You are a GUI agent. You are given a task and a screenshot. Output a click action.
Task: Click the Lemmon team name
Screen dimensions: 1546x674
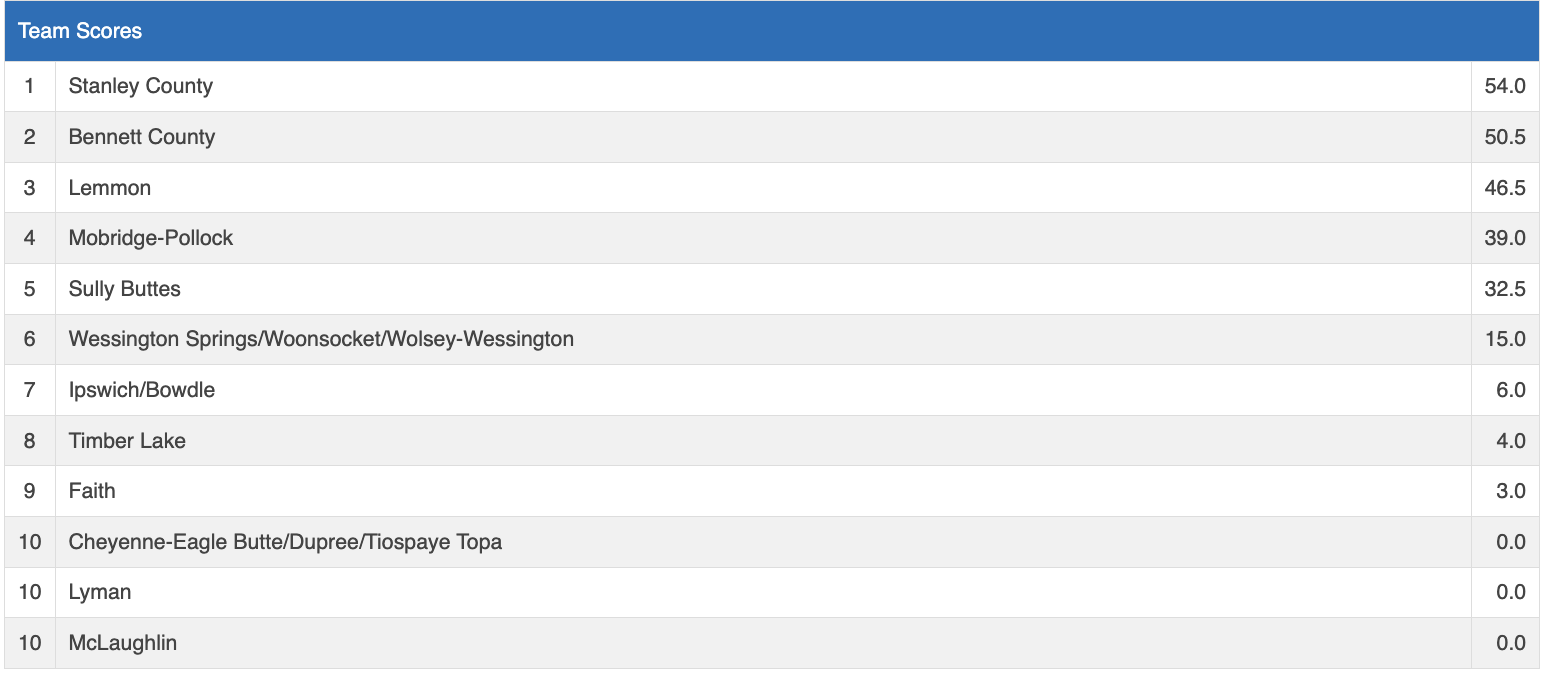[x=110, y=188]
